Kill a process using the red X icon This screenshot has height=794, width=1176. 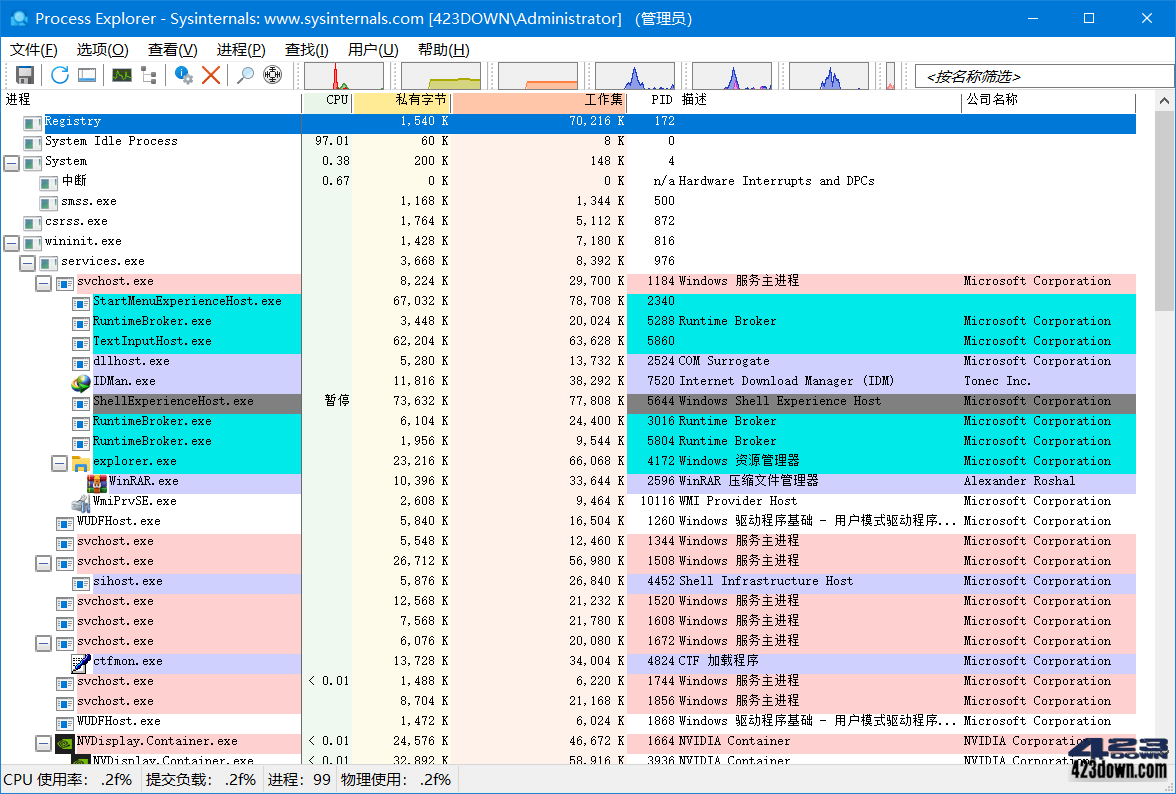(213, 75)
